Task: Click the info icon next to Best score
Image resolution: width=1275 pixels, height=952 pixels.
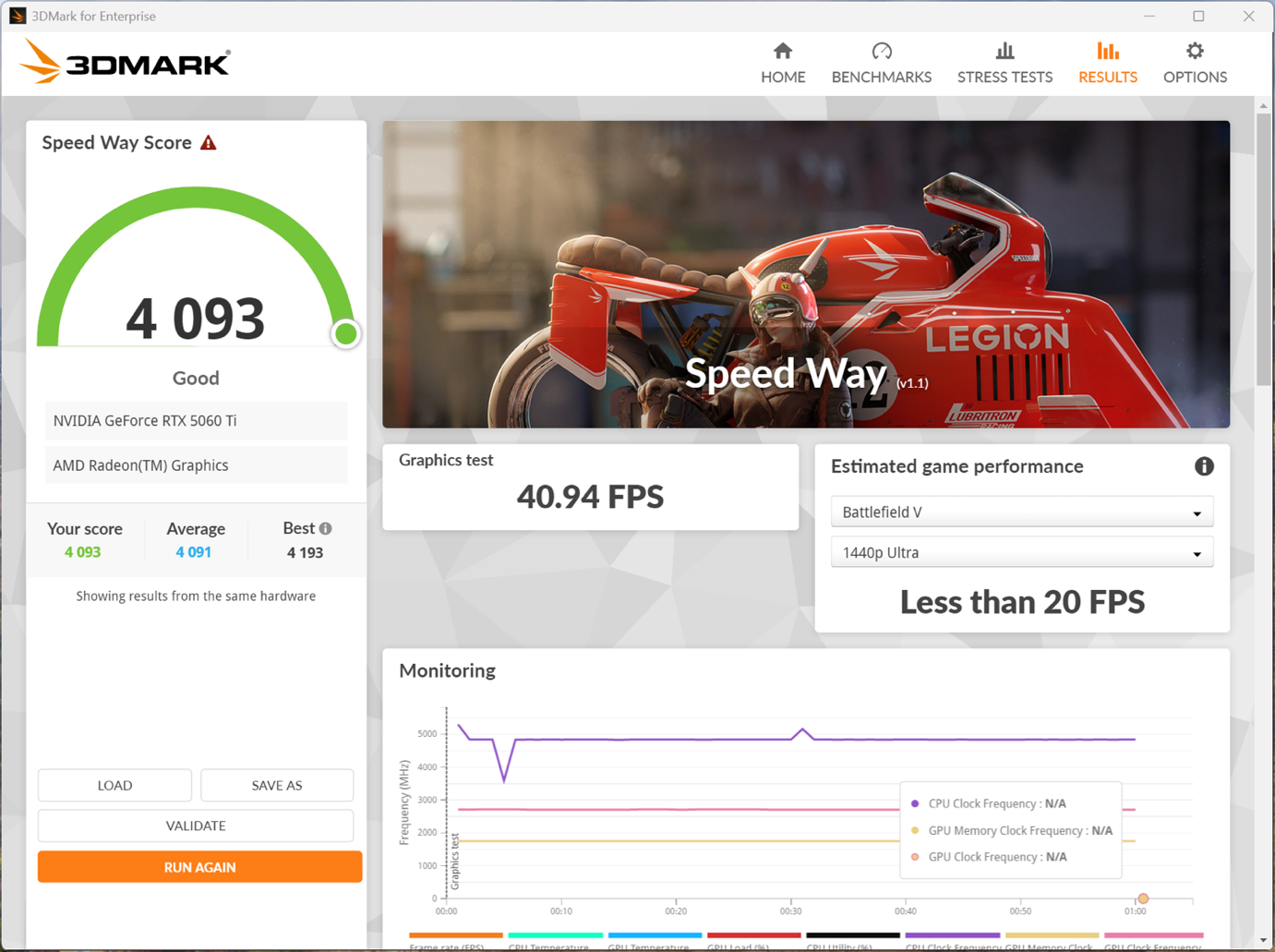Action: [325, 528]
